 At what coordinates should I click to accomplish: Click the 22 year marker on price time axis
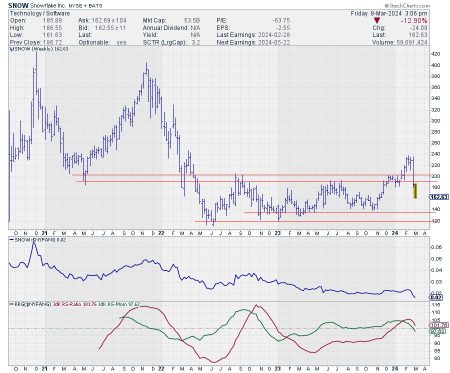[161, 233]
